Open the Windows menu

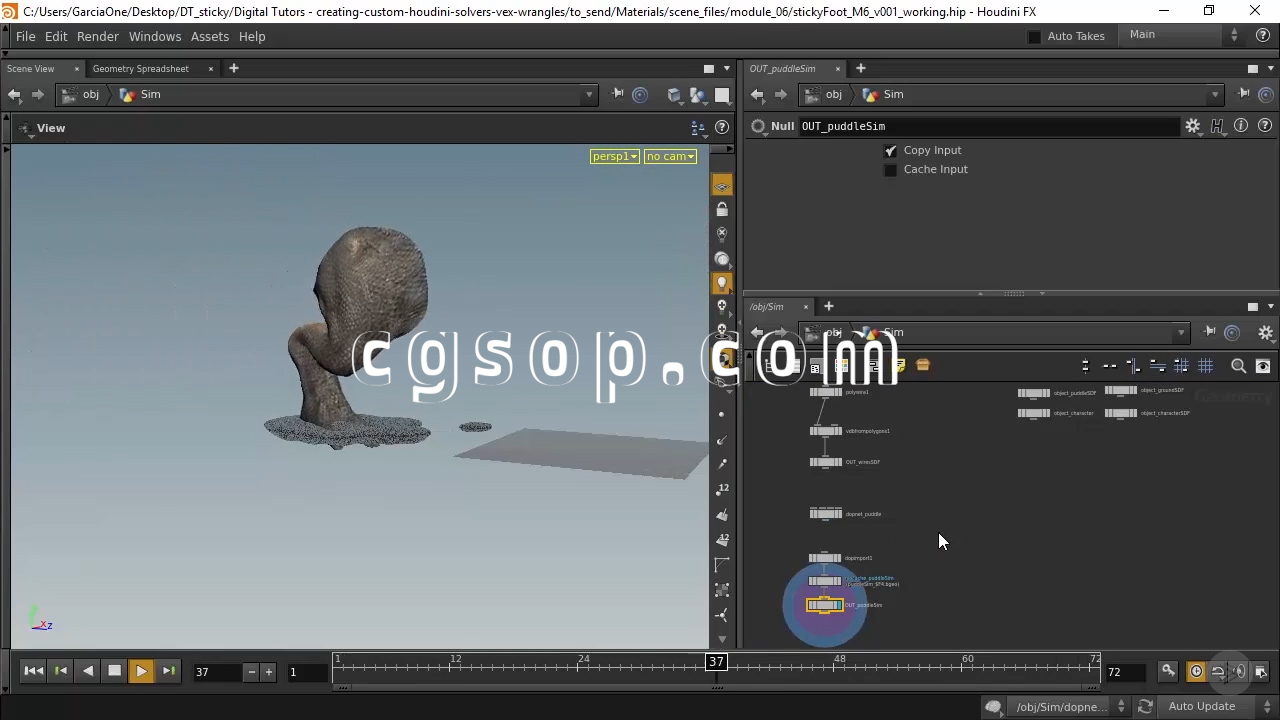155,36
